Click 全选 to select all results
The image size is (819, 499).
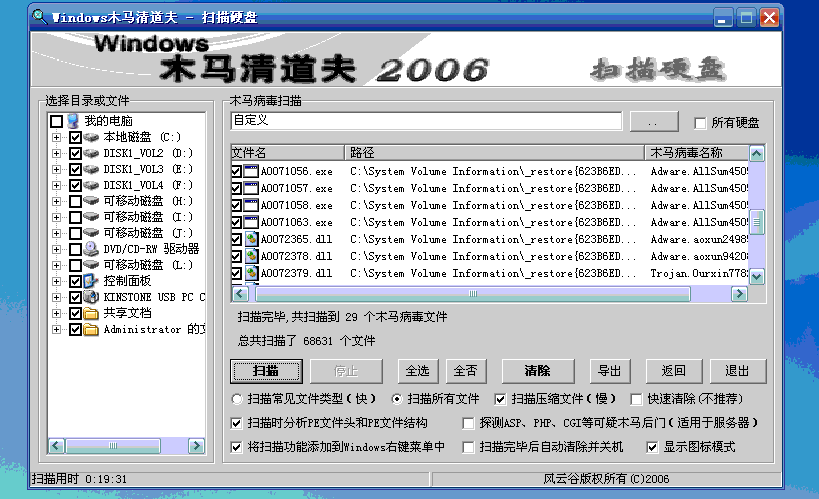(x=418, y=371)
